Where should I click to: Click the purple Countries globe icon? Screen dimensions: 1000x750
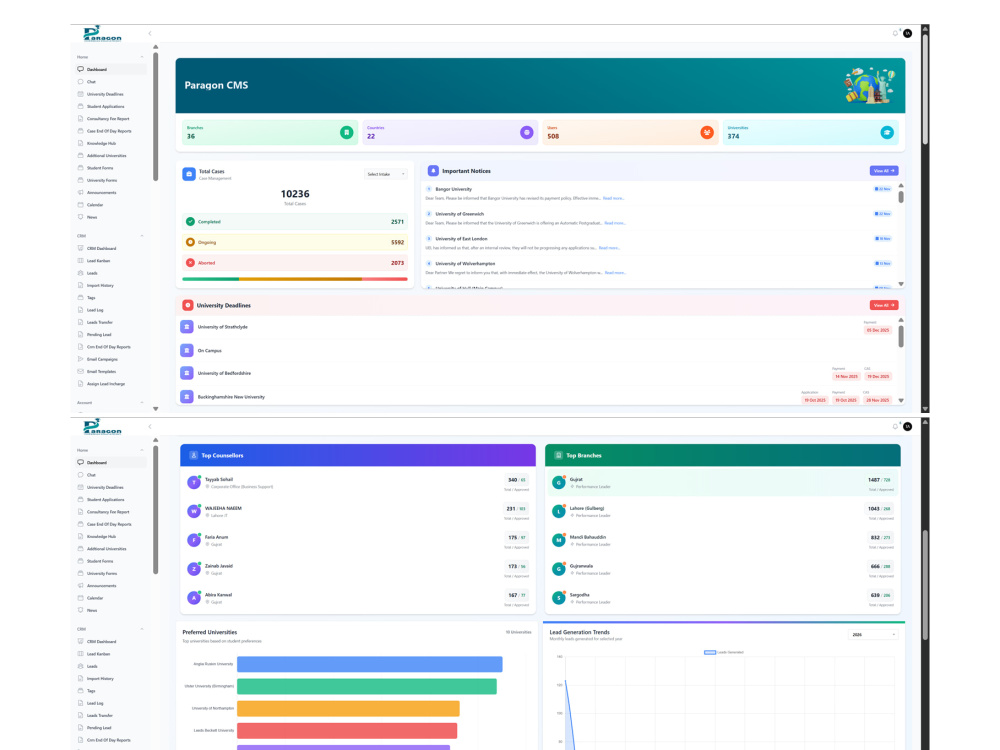tap(526, 133)
